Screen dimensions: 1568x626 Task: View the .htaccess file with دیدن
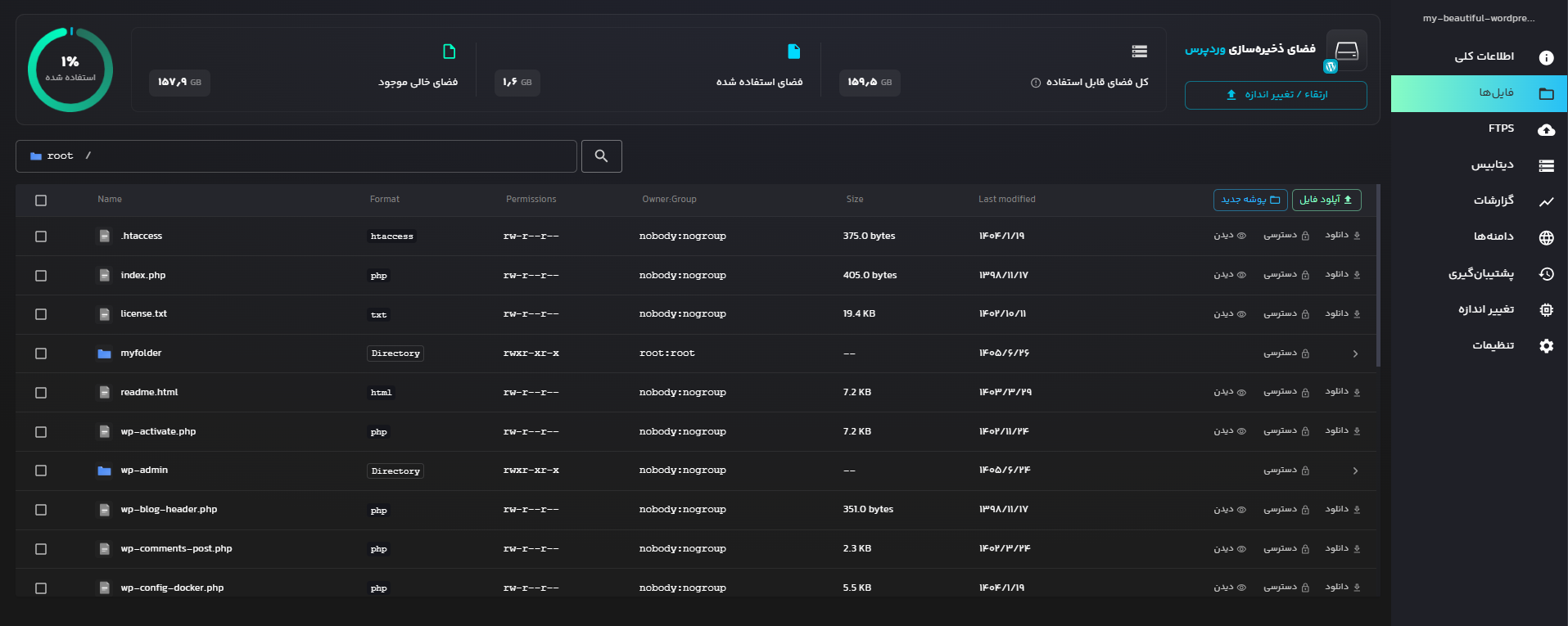point(1230,236)
